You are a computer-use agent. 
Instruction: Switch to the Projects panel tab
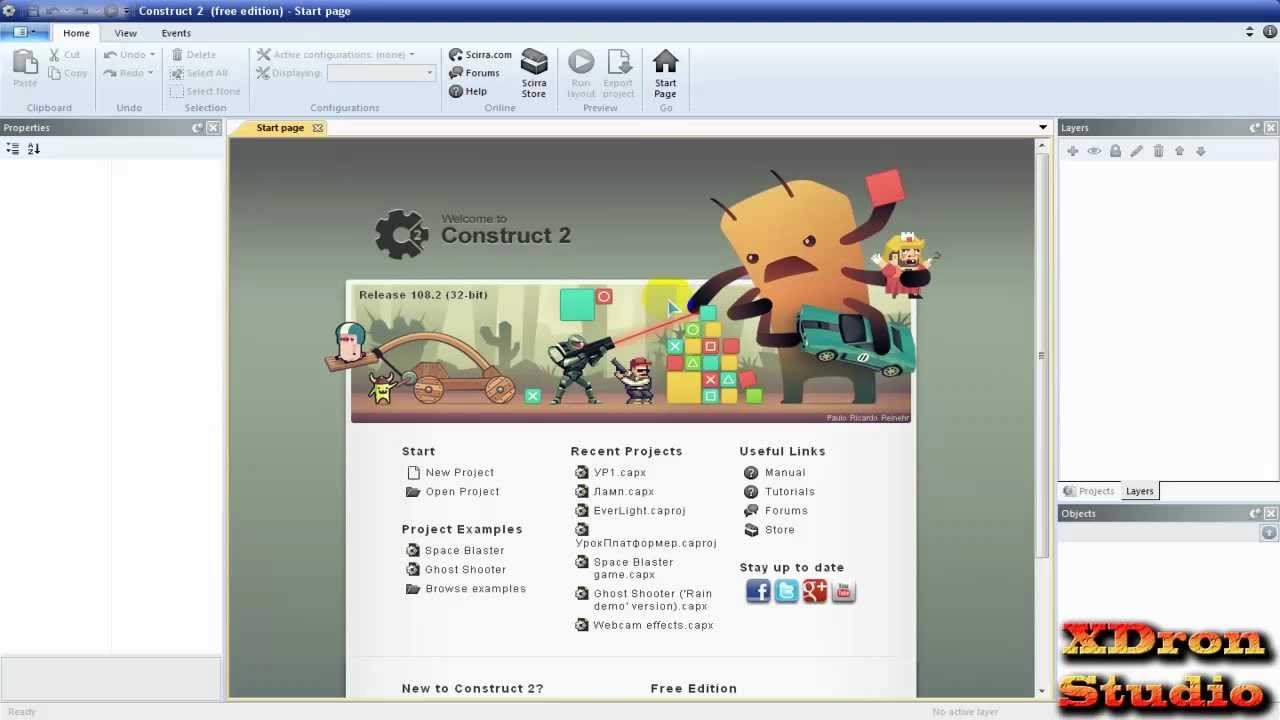(1089, 491)
